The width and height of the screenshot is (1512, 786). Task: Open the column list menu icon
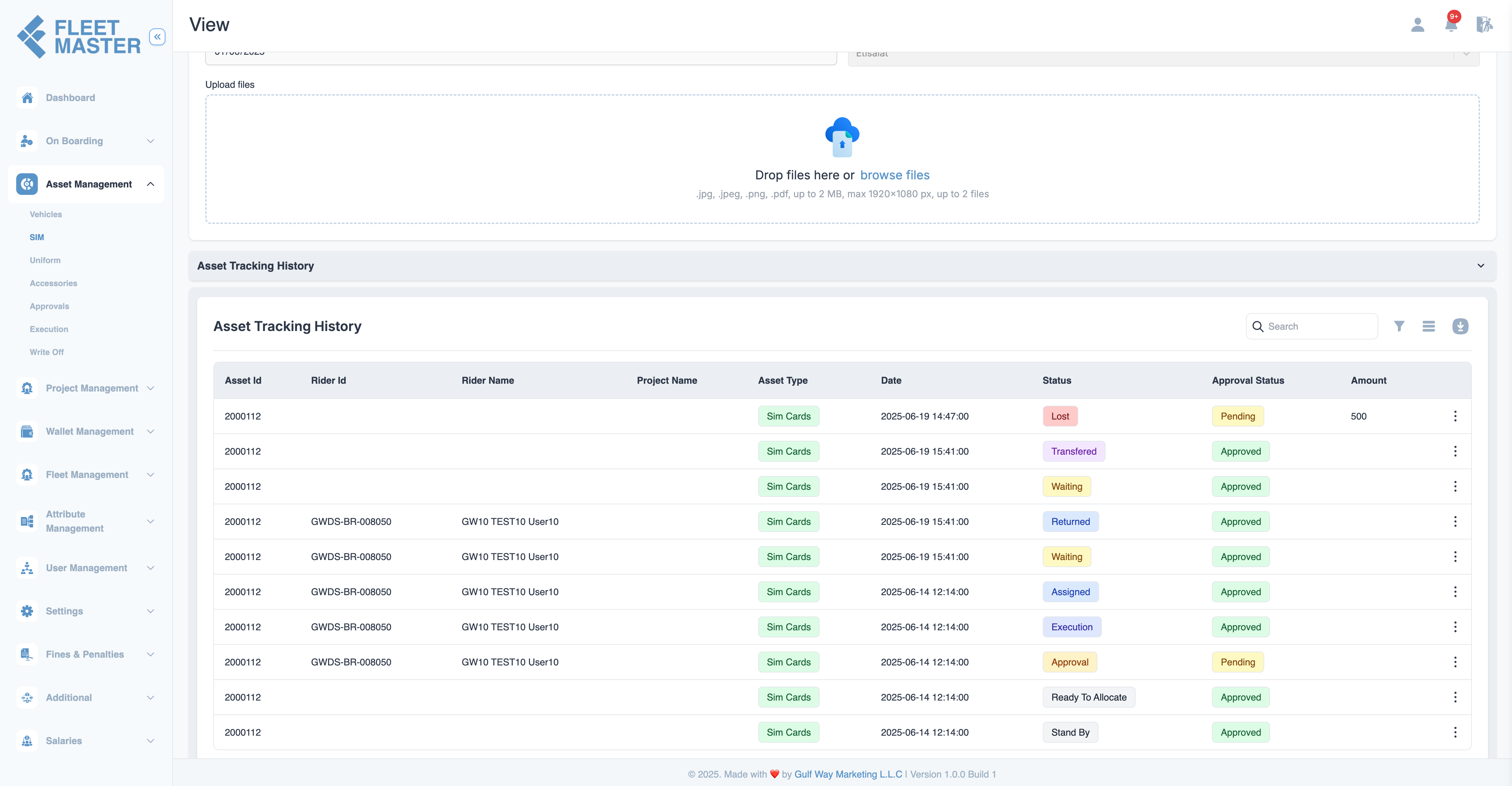1429,326
